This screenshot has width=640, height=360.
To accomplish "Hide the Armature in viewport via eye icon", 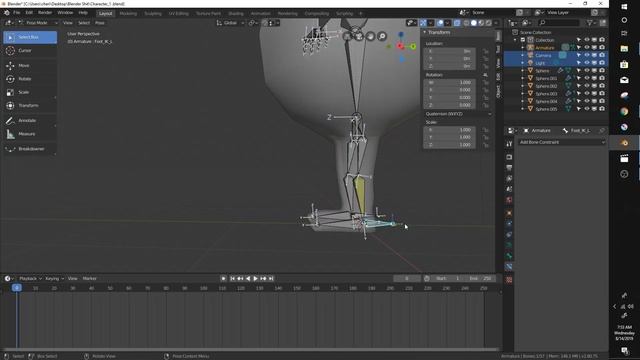I will [x=587, y=48].
